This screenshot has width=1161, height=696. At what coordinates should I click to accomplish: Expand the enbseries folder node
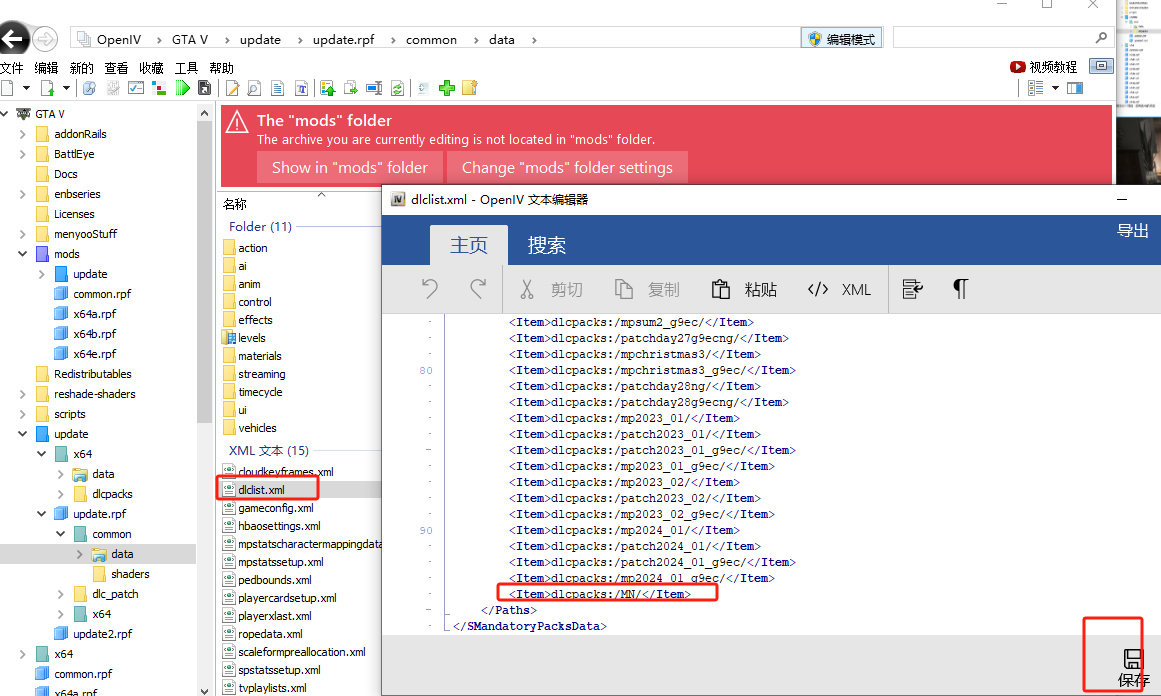[22, 194]
